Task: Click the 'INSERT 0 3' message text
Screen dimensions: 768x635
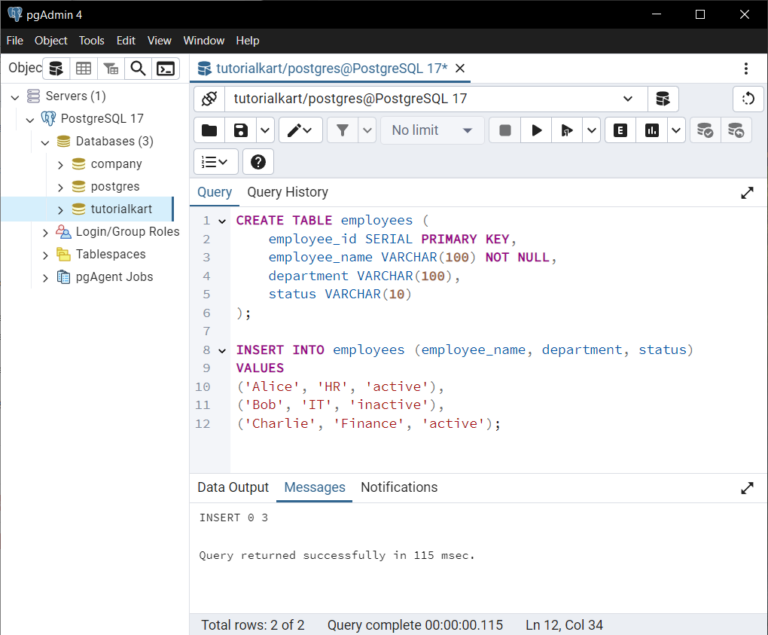Action: 234,518
